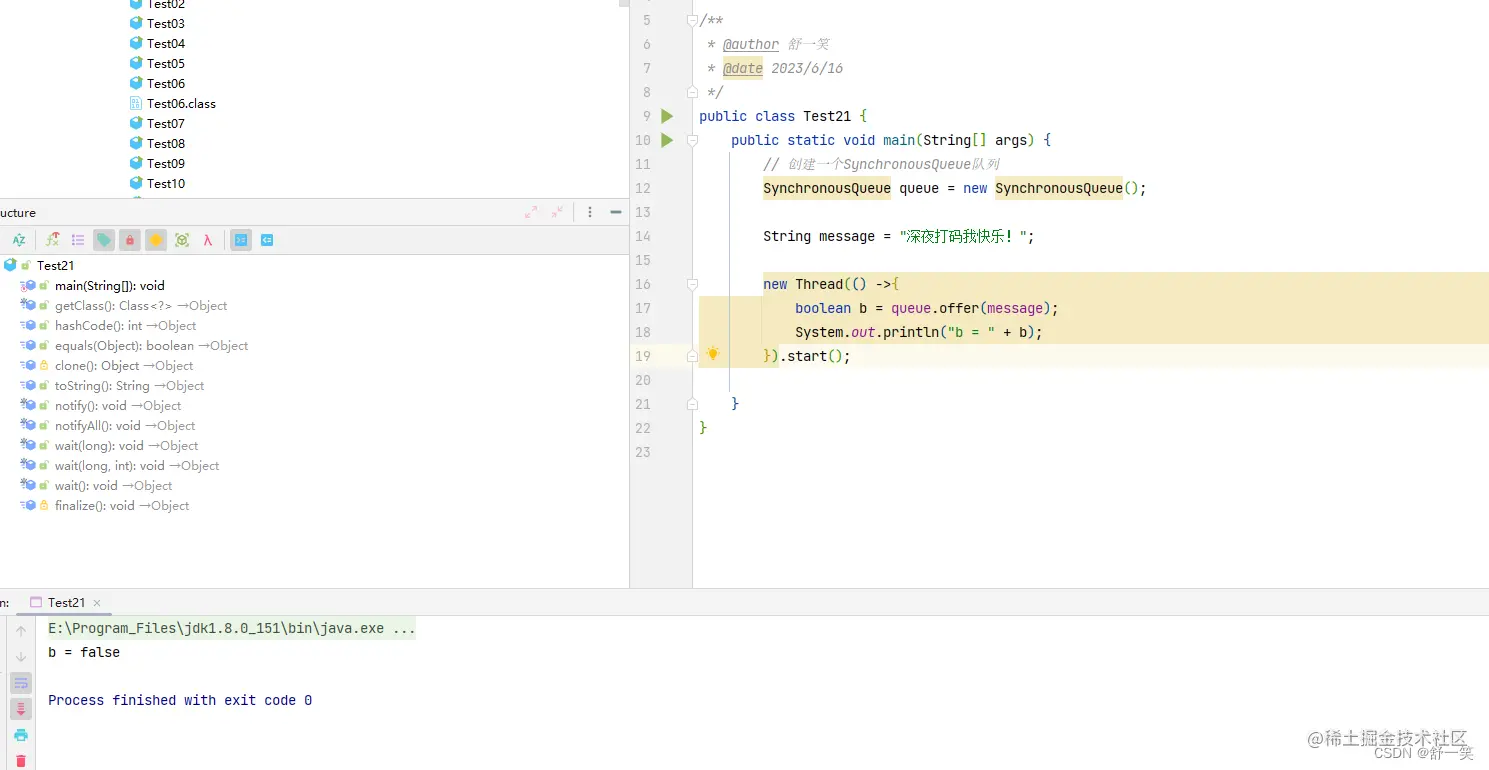
Task: Select Test04 in the project tree
Action: [x=165, y=43]
